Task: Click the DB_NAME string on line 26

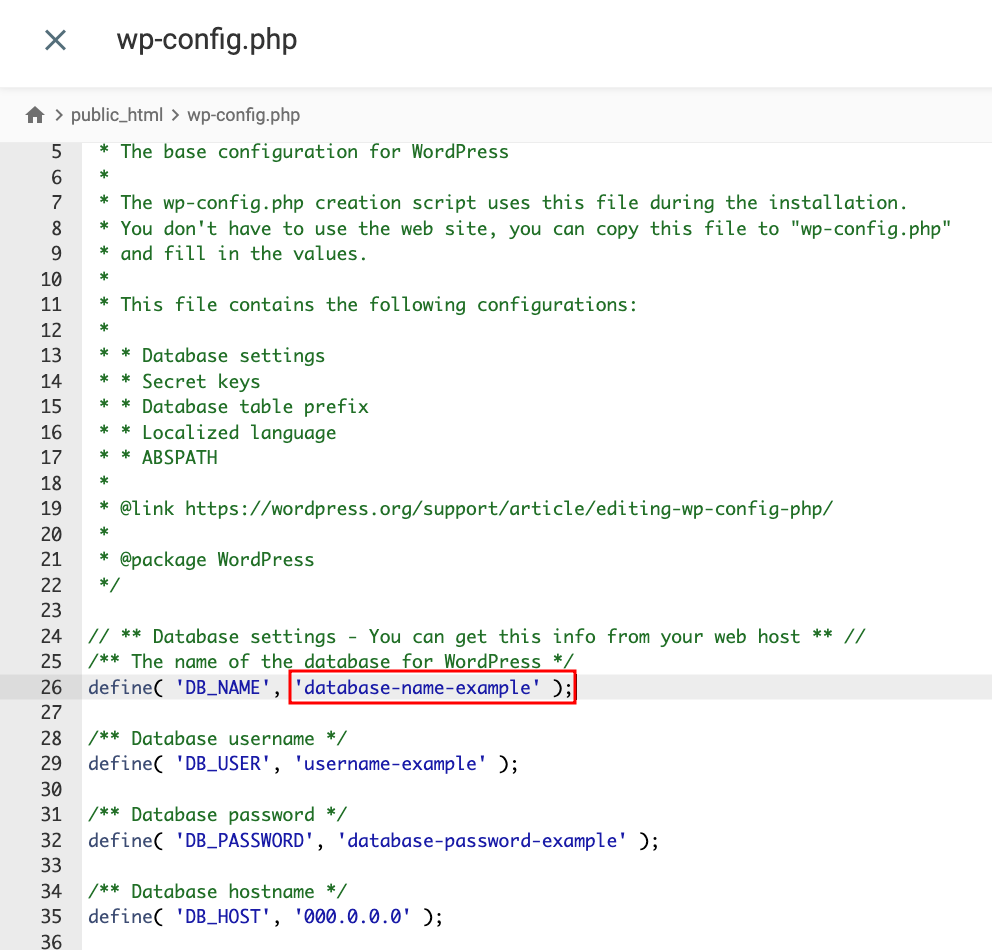Action: point(222,687)
